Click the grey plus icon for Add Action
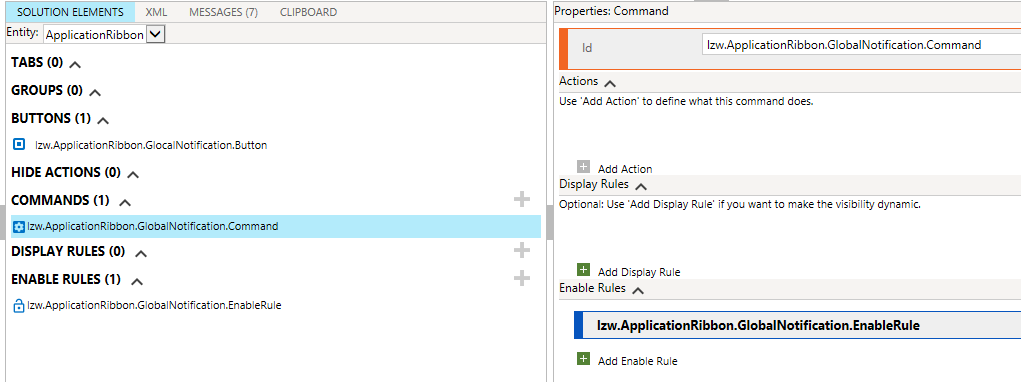The width and height of the screenshot is (1021, 382). click(x=583, y=166)
